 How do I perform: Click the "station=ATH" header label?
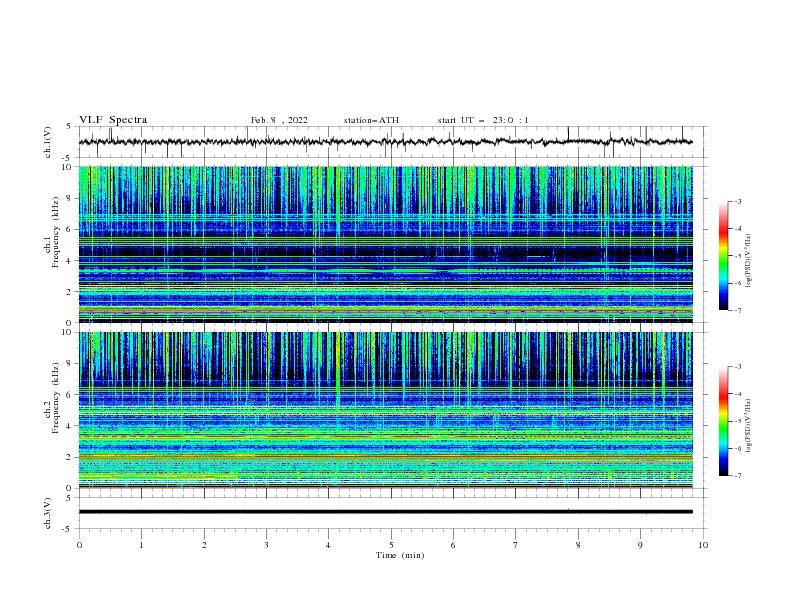[x=371, y=120]
